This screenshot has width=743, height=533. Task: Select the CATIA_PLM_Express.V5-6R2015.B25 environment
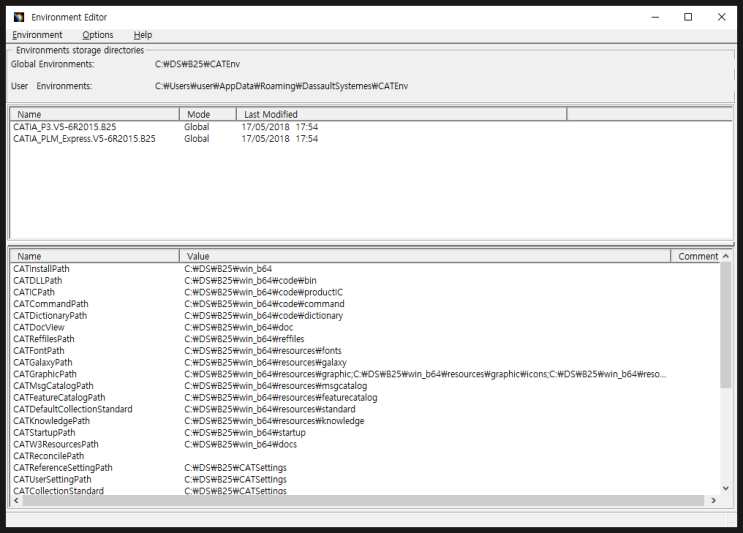pyautogui.click(x=84, y=139)
